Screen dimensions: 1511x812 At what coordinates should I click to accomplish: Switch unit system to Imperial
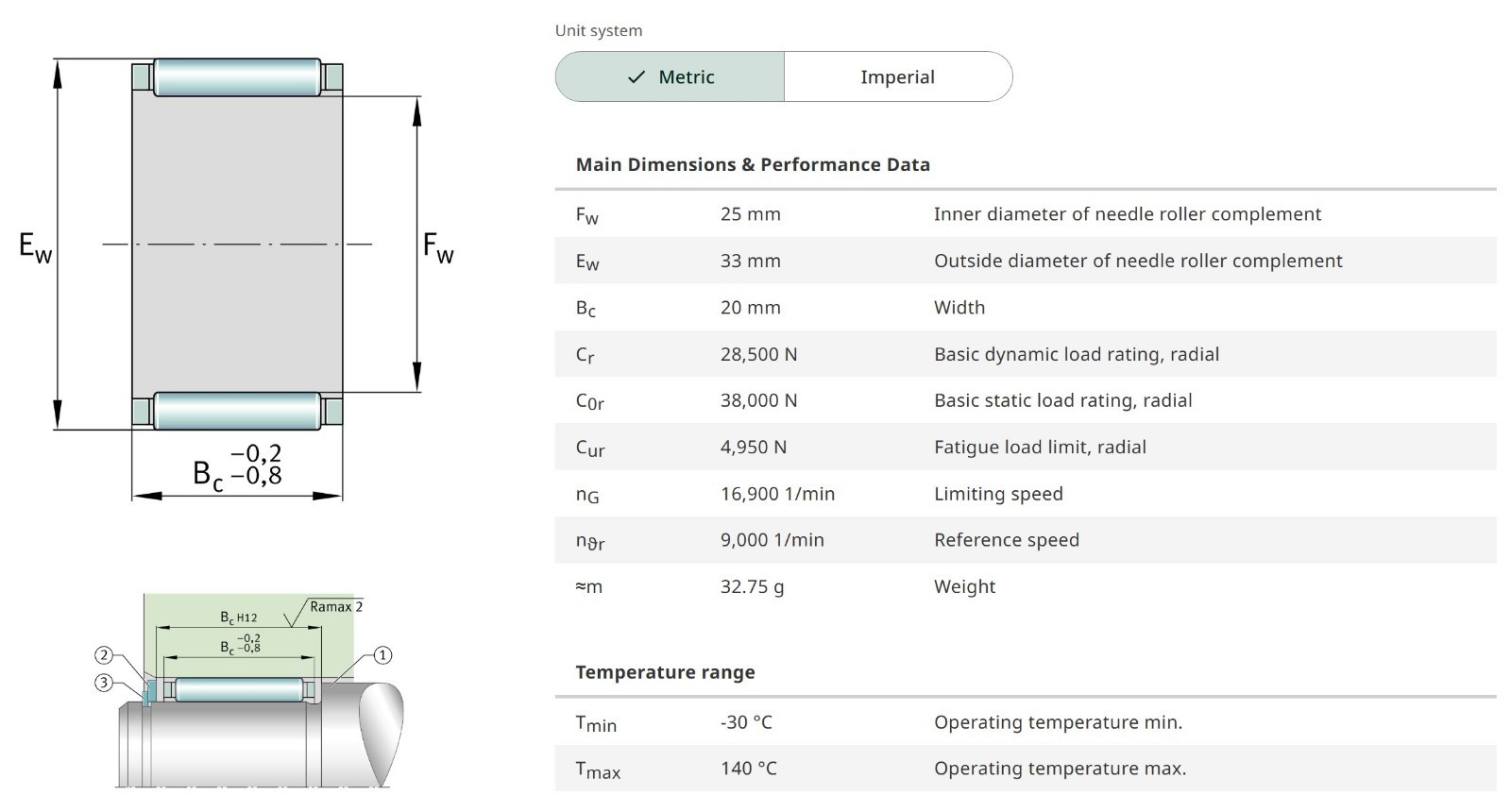tap(897, 76)
